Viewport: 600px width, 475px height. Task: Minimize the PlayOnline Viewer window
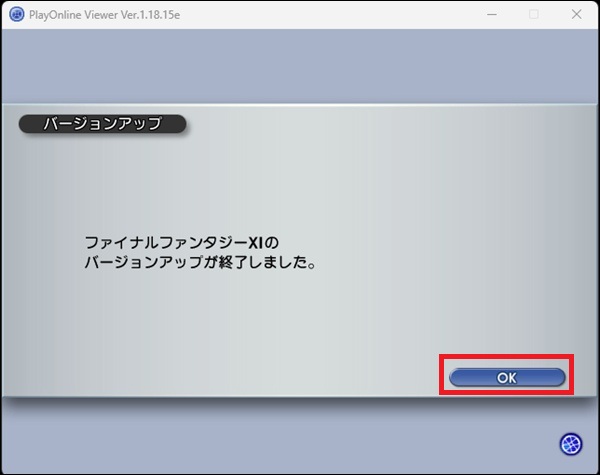pyautogui.click(x=492, y=14)
